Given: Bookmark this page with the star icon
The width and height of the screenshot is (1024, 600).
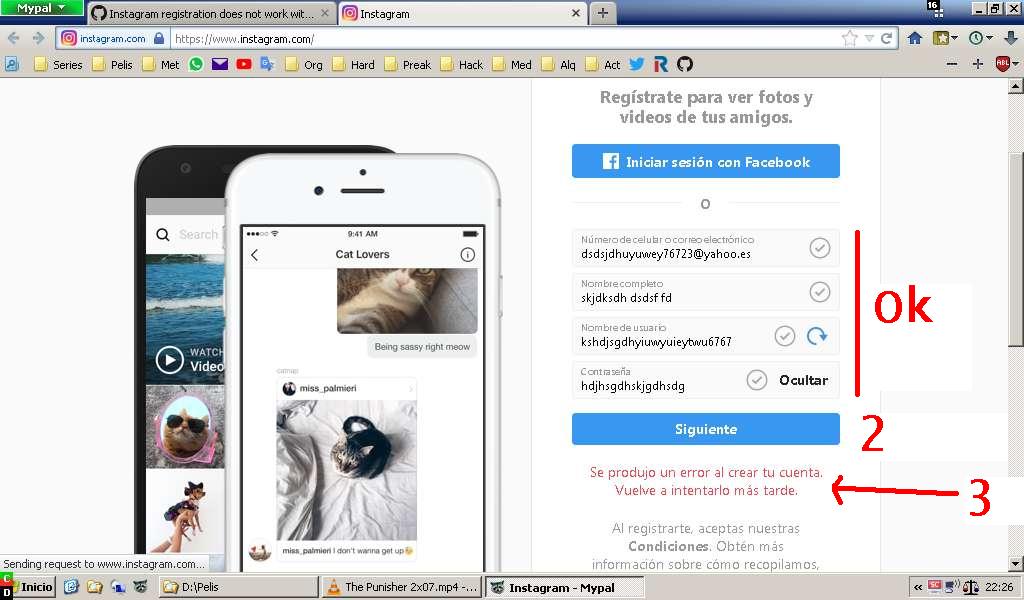Looking at the screenshot, I should point(850,39).
